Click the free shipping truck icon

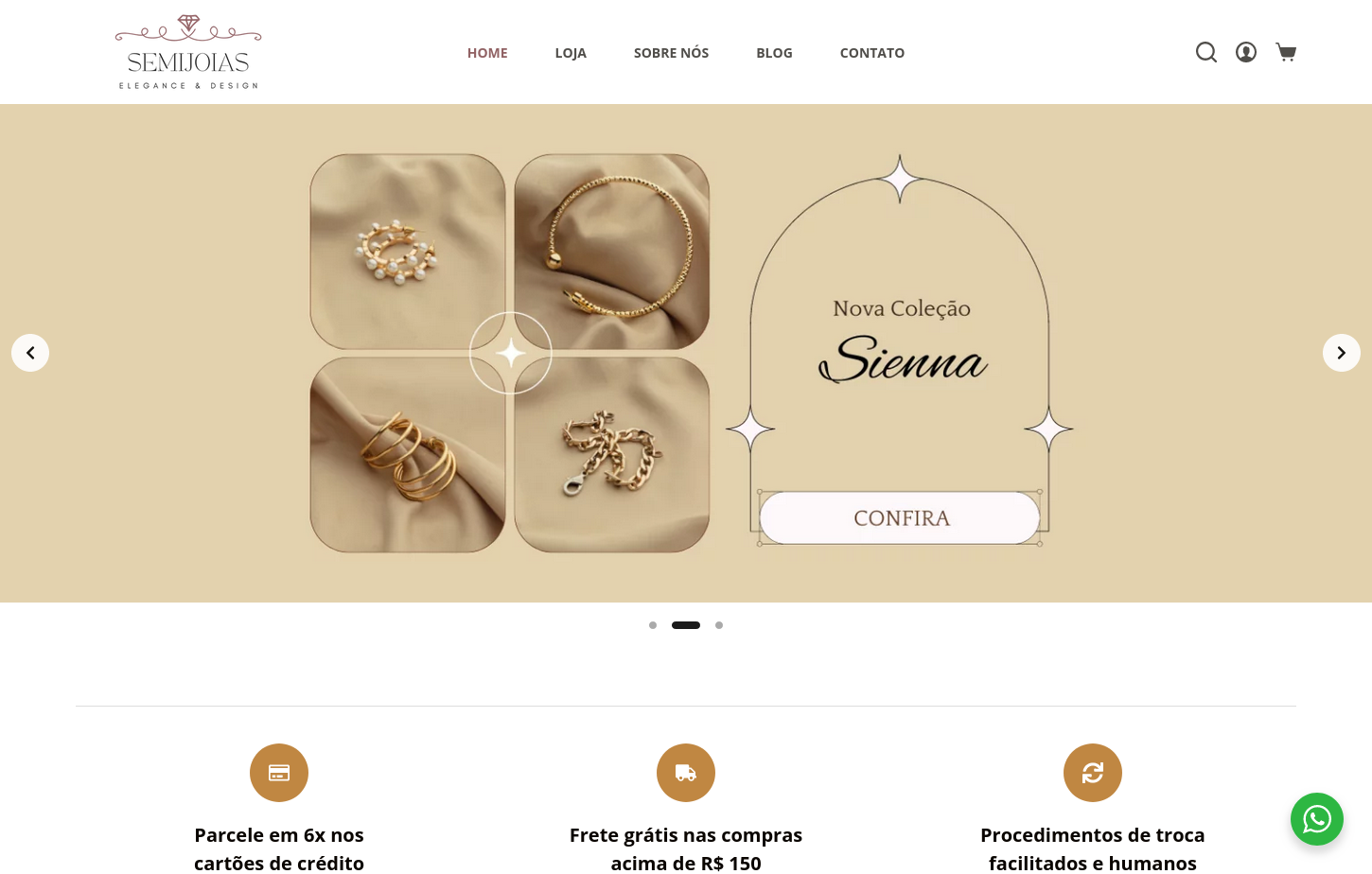[x=686, y=773]
